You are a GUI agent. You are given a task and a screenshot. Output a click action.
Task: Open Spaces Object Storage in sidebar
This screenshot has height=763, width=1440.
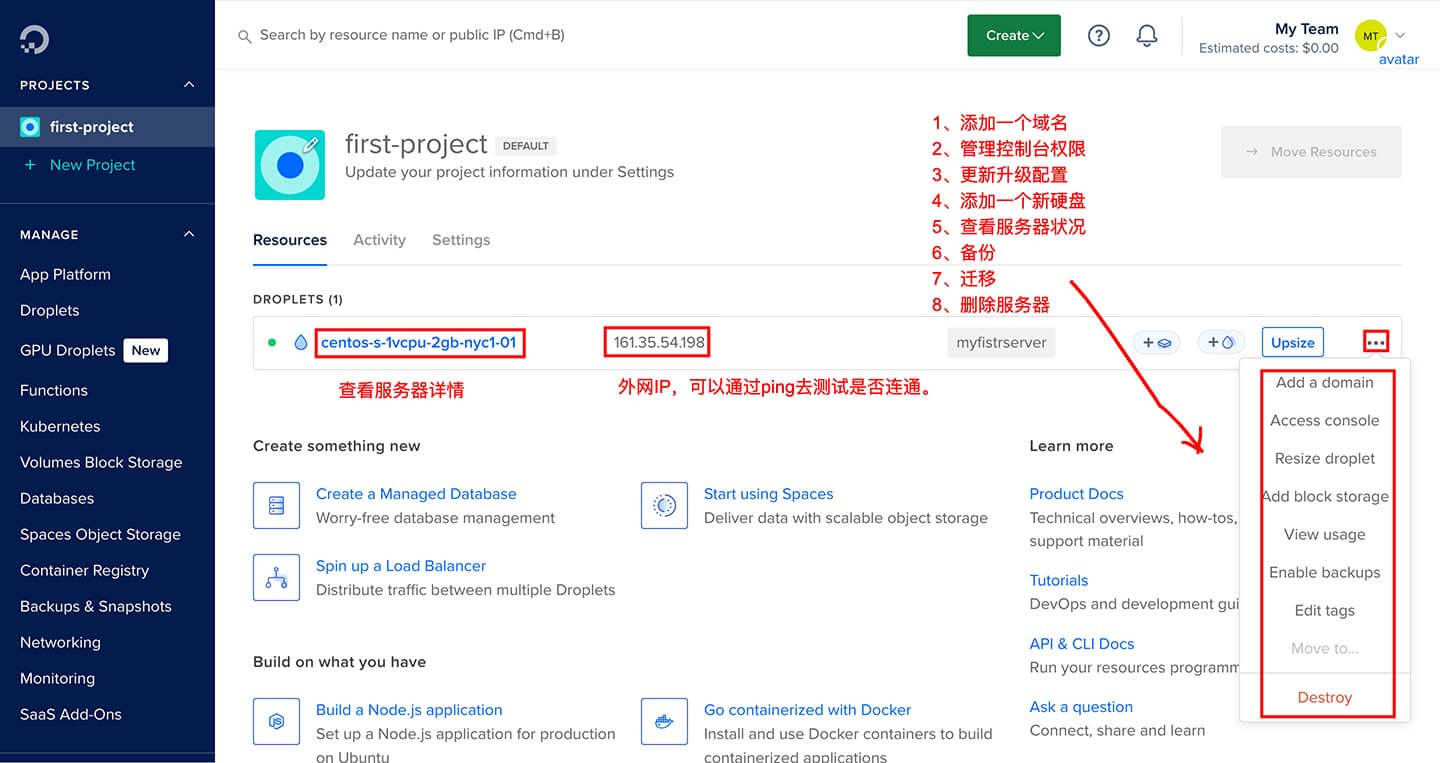coord(100,534)
